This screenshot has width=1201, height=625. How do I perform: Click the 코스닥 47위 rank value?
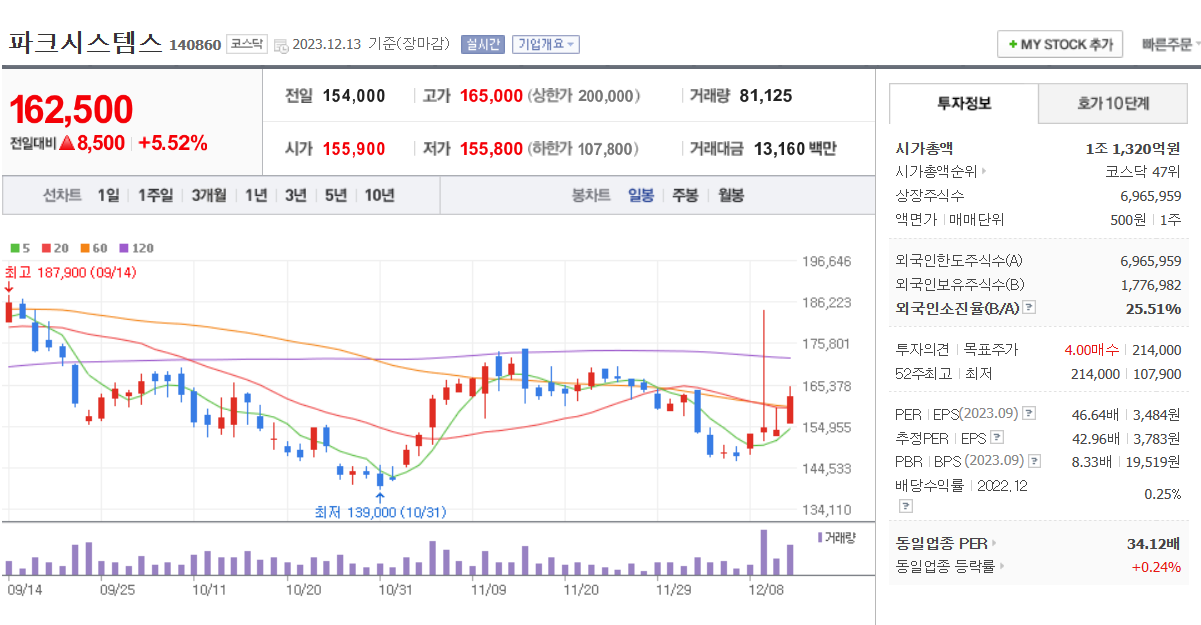[1143, 171]
